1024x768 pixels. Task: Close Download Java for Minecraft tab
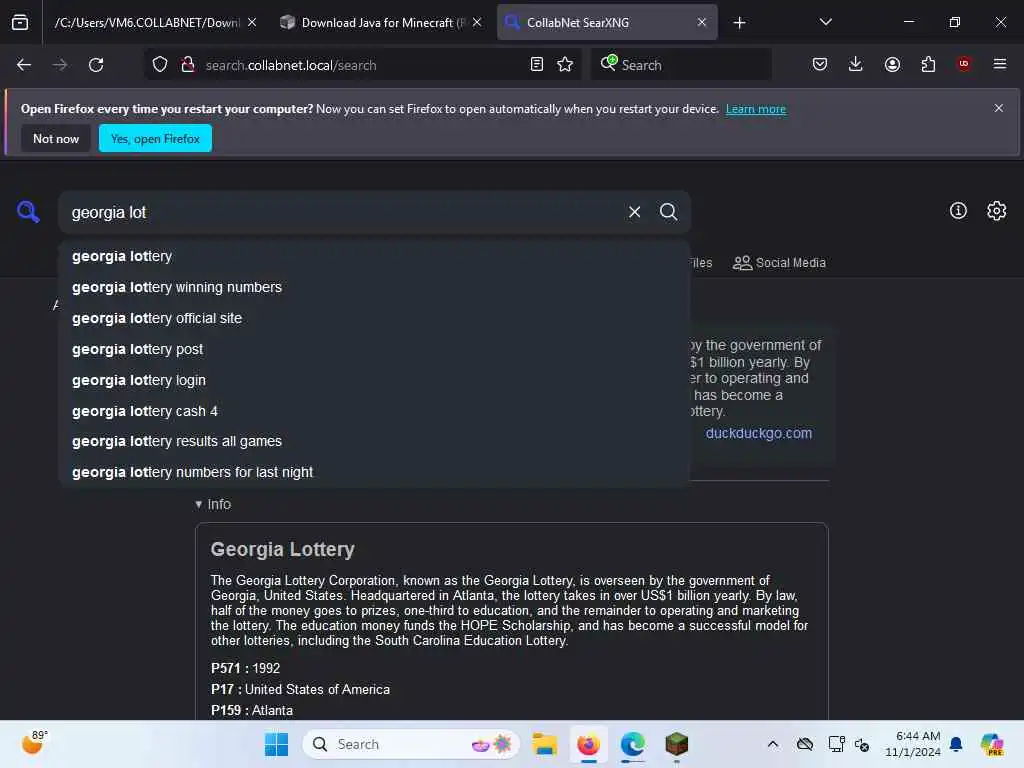[x=477, y=22]
